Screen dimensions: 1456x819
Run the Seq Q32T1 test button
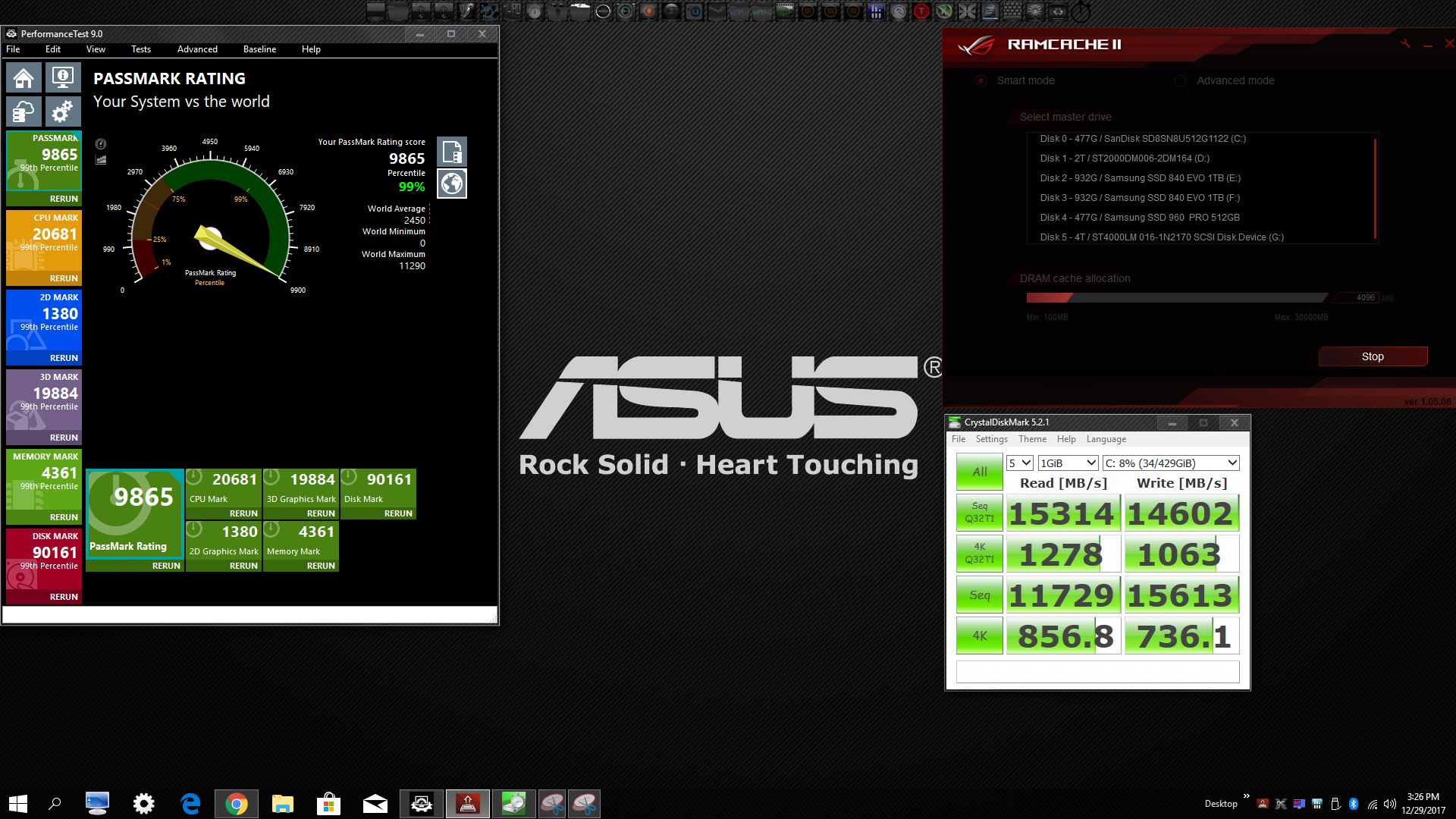(x=980, y=513)
